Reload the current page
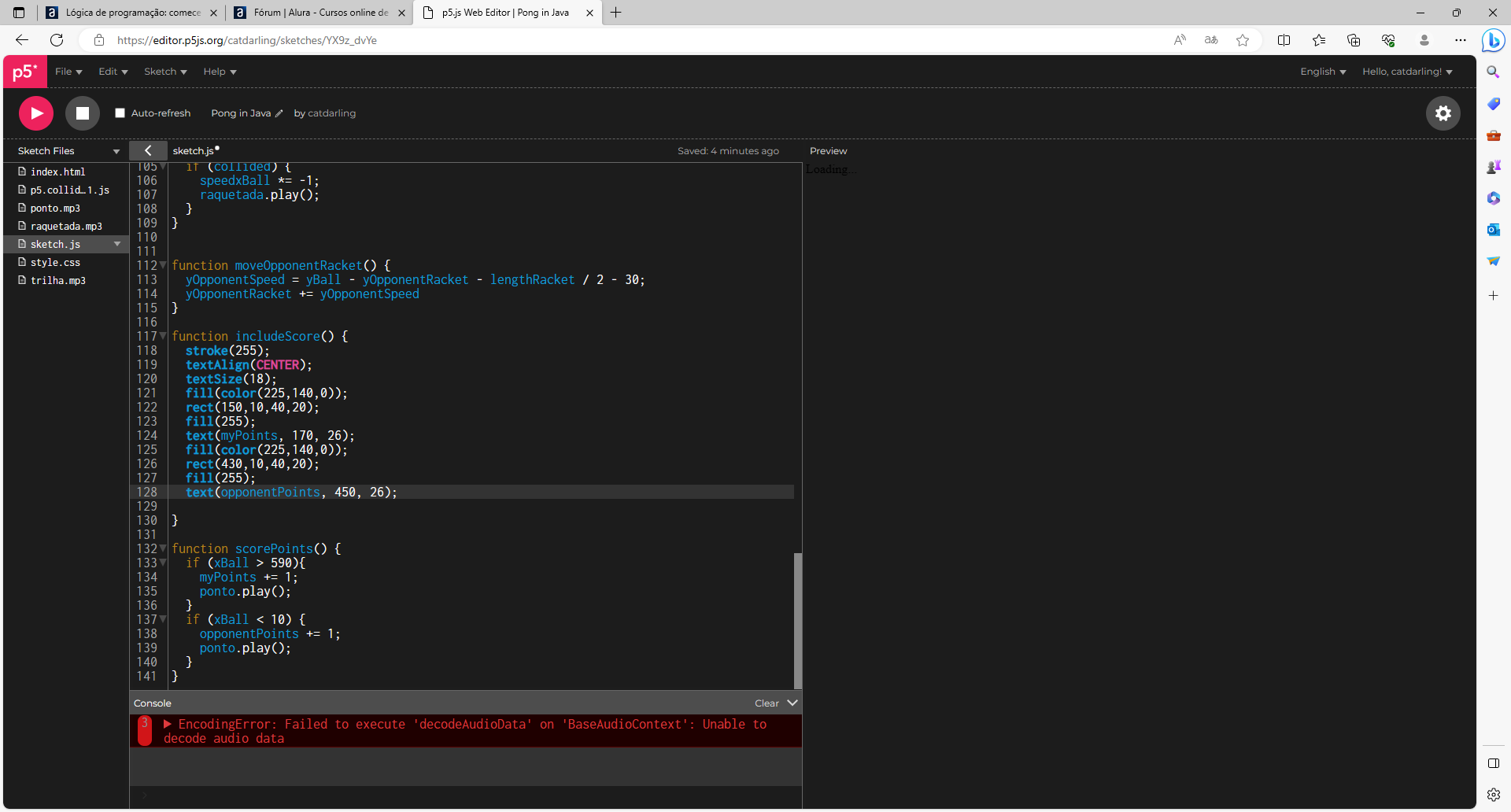1511x812 pixels. 57,40
